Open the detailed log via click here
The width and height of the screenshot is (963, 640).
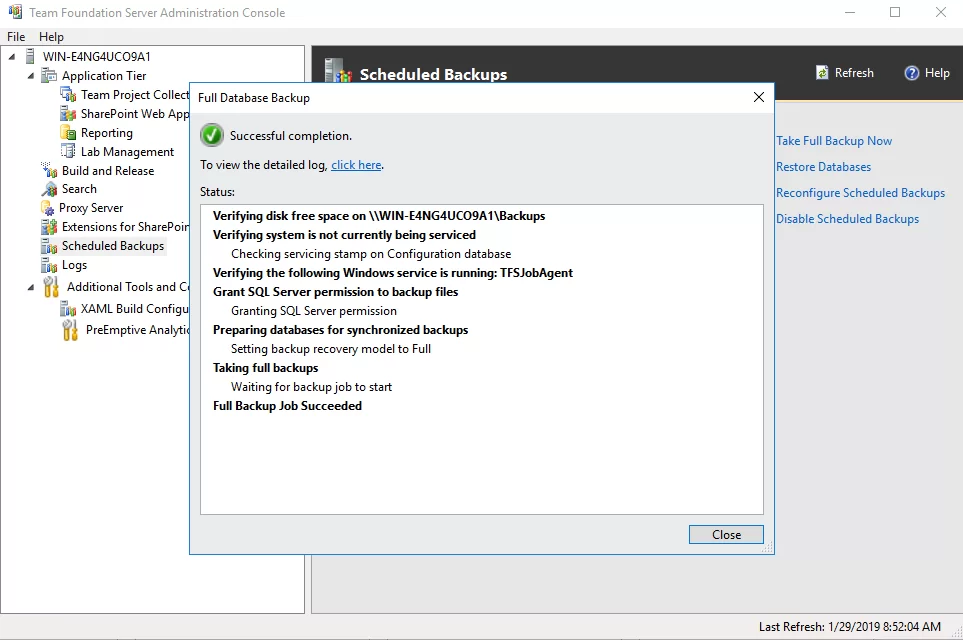coord(356,165)
